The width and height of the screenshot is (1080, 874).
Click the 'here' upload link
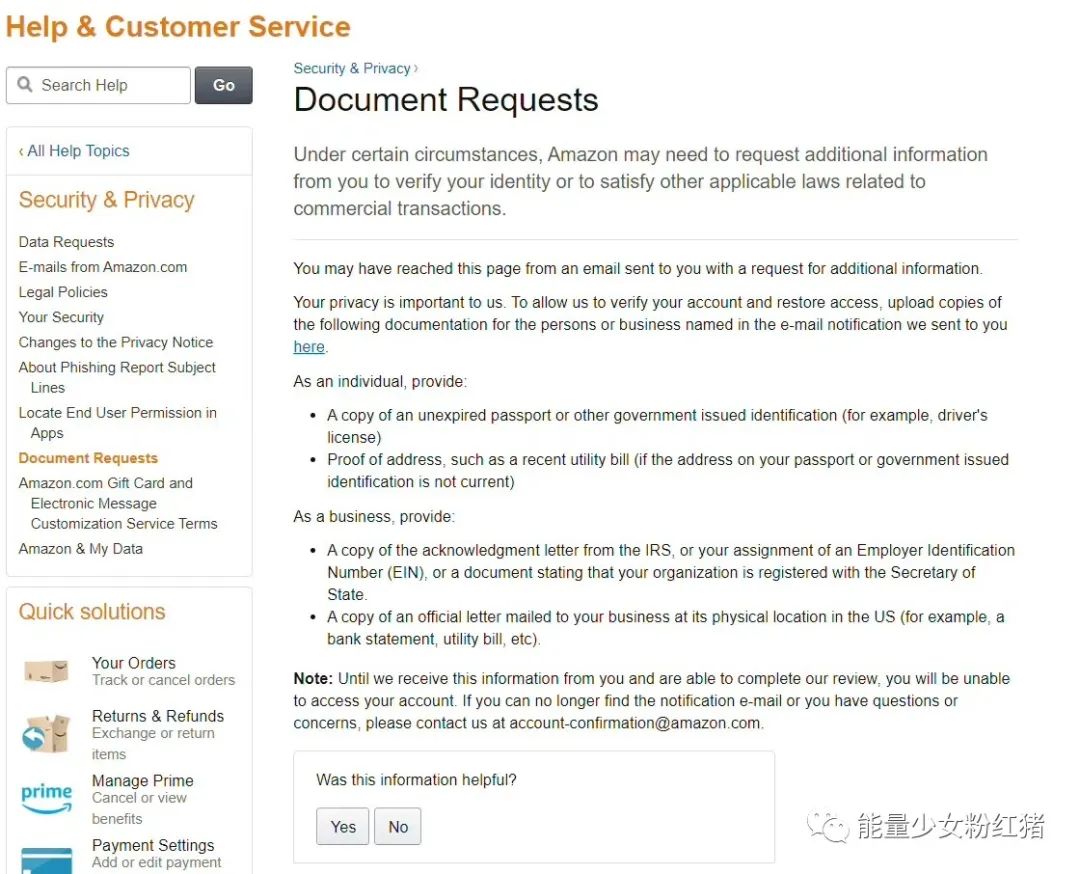(309, 347)
